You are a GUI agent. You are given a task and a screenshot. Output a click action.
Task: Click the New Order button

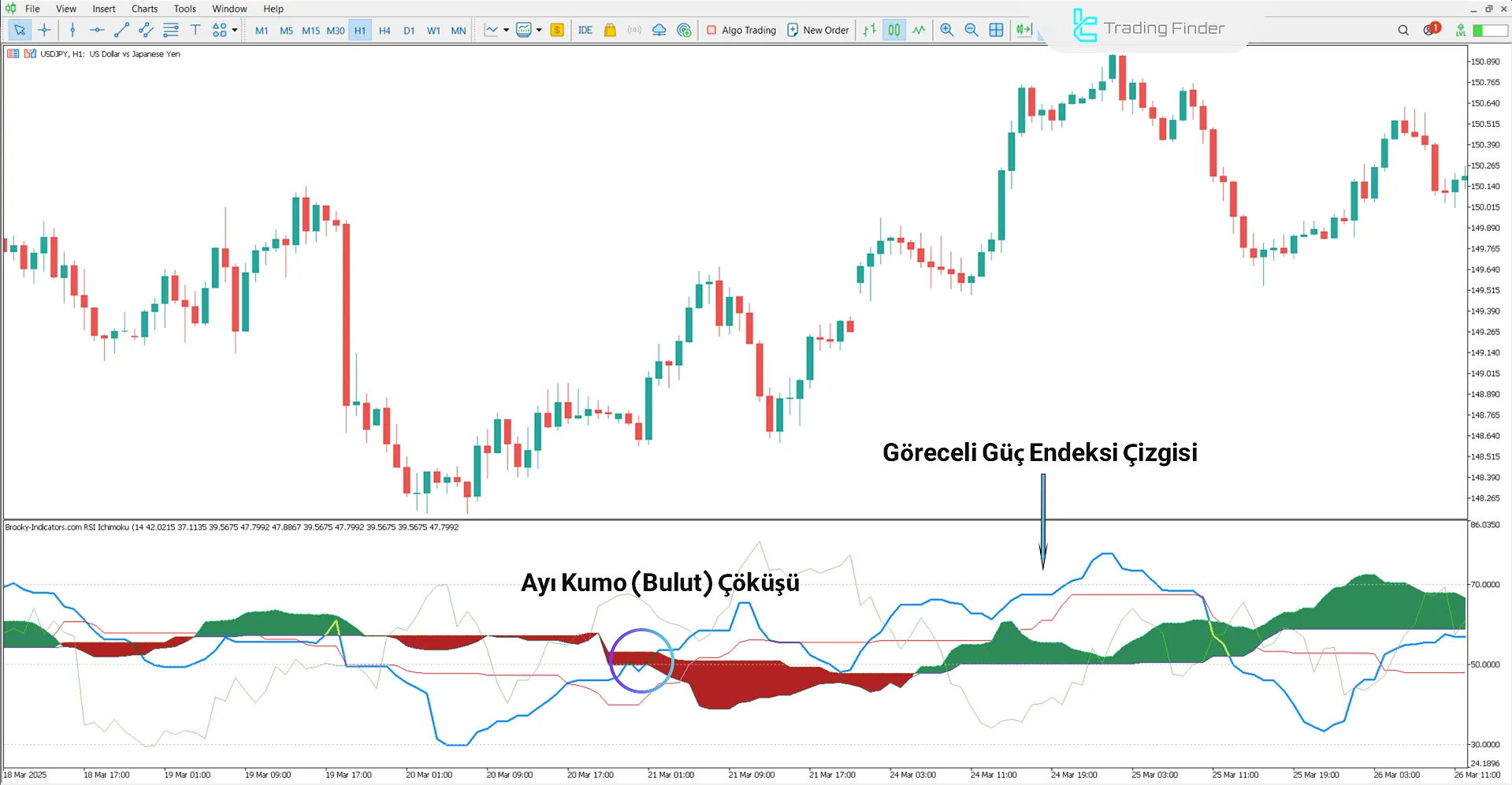pyautogui.click(x=818, y=30)
